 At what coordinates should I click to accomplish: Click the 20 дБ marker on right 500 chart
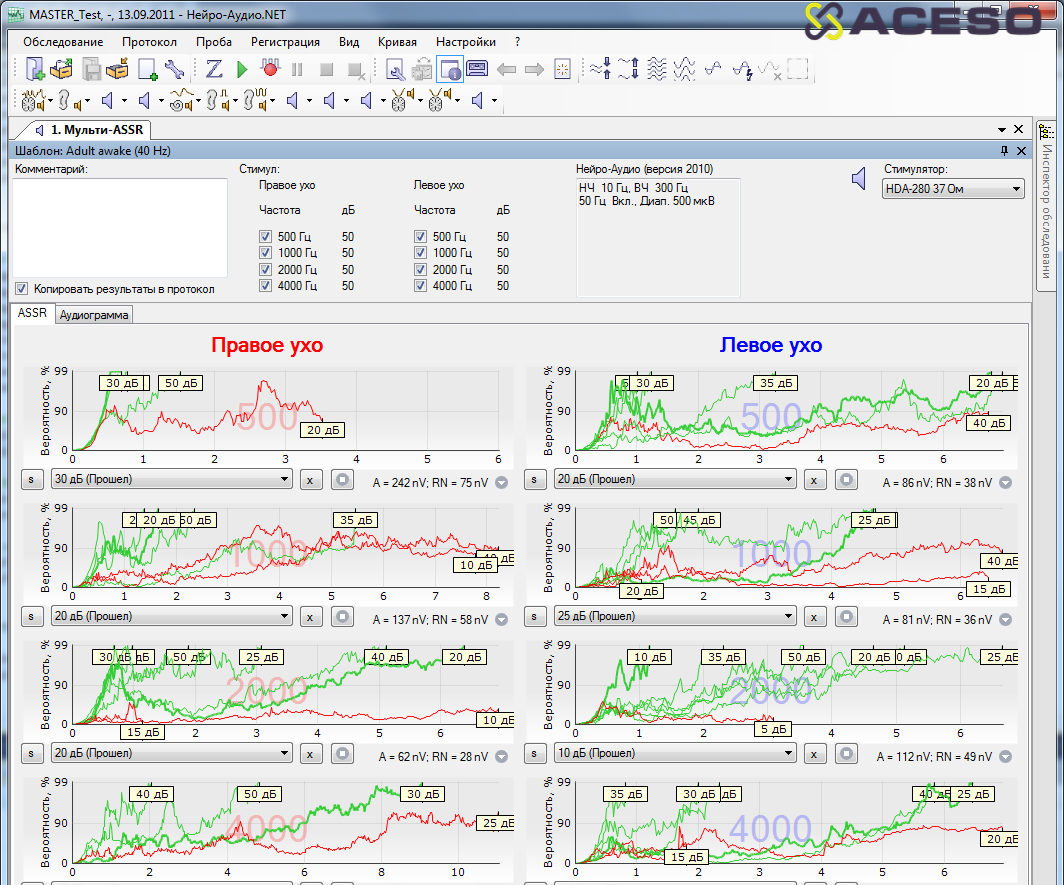pyautogui.click(x=321, y=430)
